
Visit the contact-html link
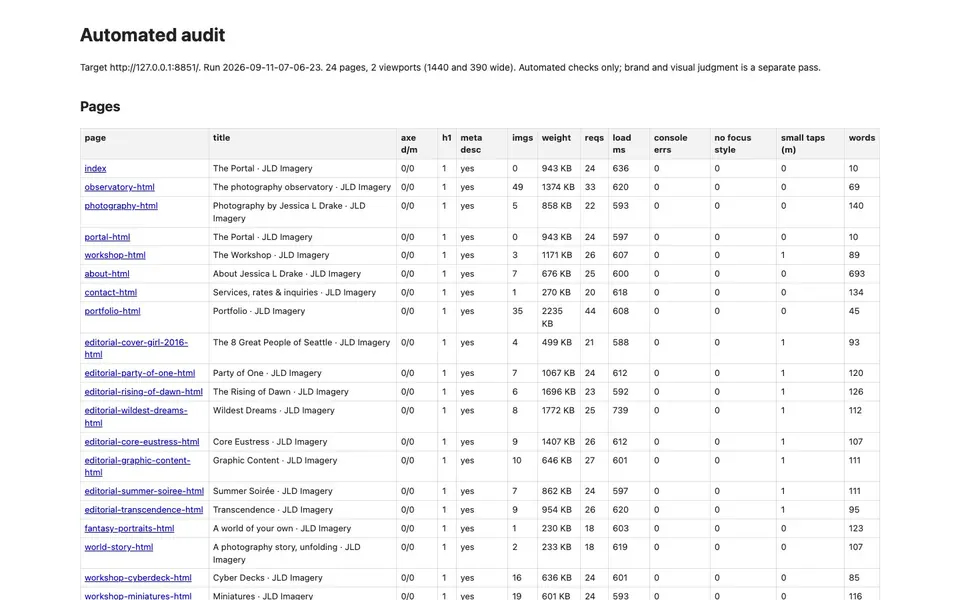click(111, 293)
